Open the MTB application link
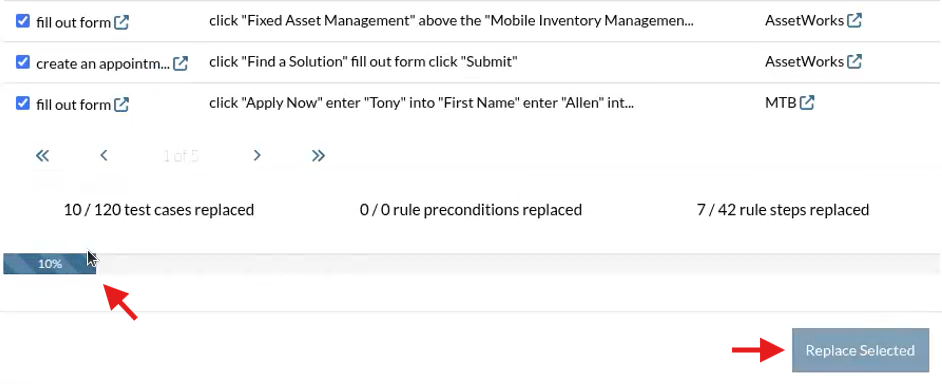This screenshot has height=384, width=942. [780, 103]
